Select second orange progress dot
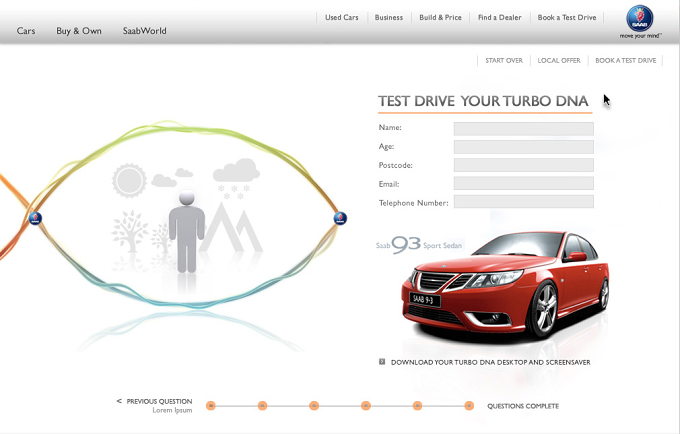The image size is (680, 434). pyautogui.click(x=262, y=405)
